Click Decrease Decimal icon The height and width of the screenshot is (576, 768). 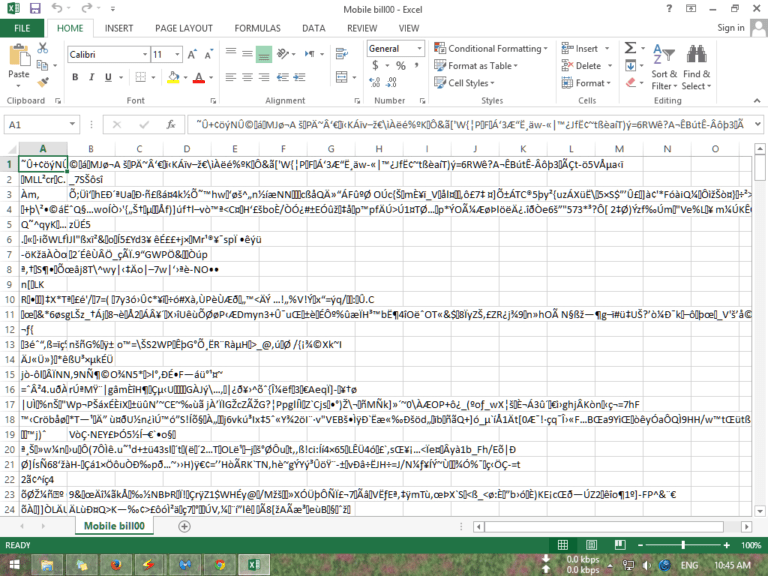pyautogui.click(x=391, y=82)
